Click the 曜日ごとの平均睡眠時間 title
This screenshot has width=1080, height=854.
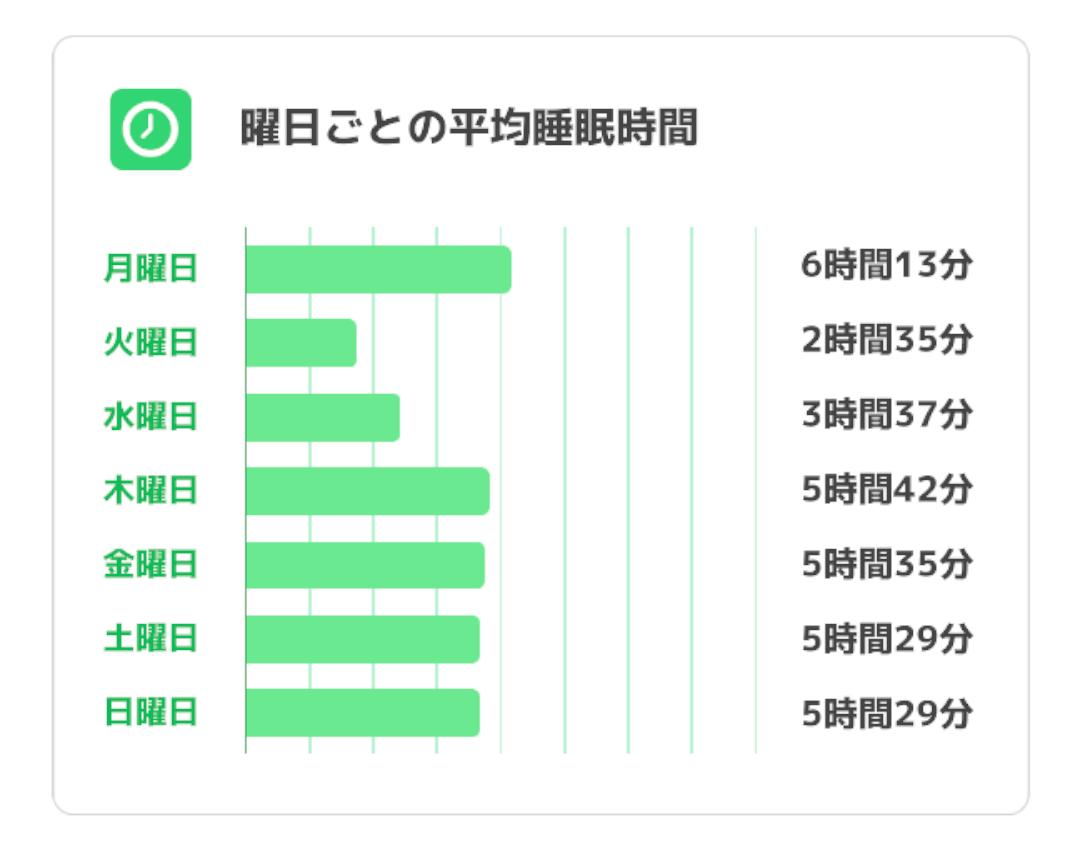[468, 130]
